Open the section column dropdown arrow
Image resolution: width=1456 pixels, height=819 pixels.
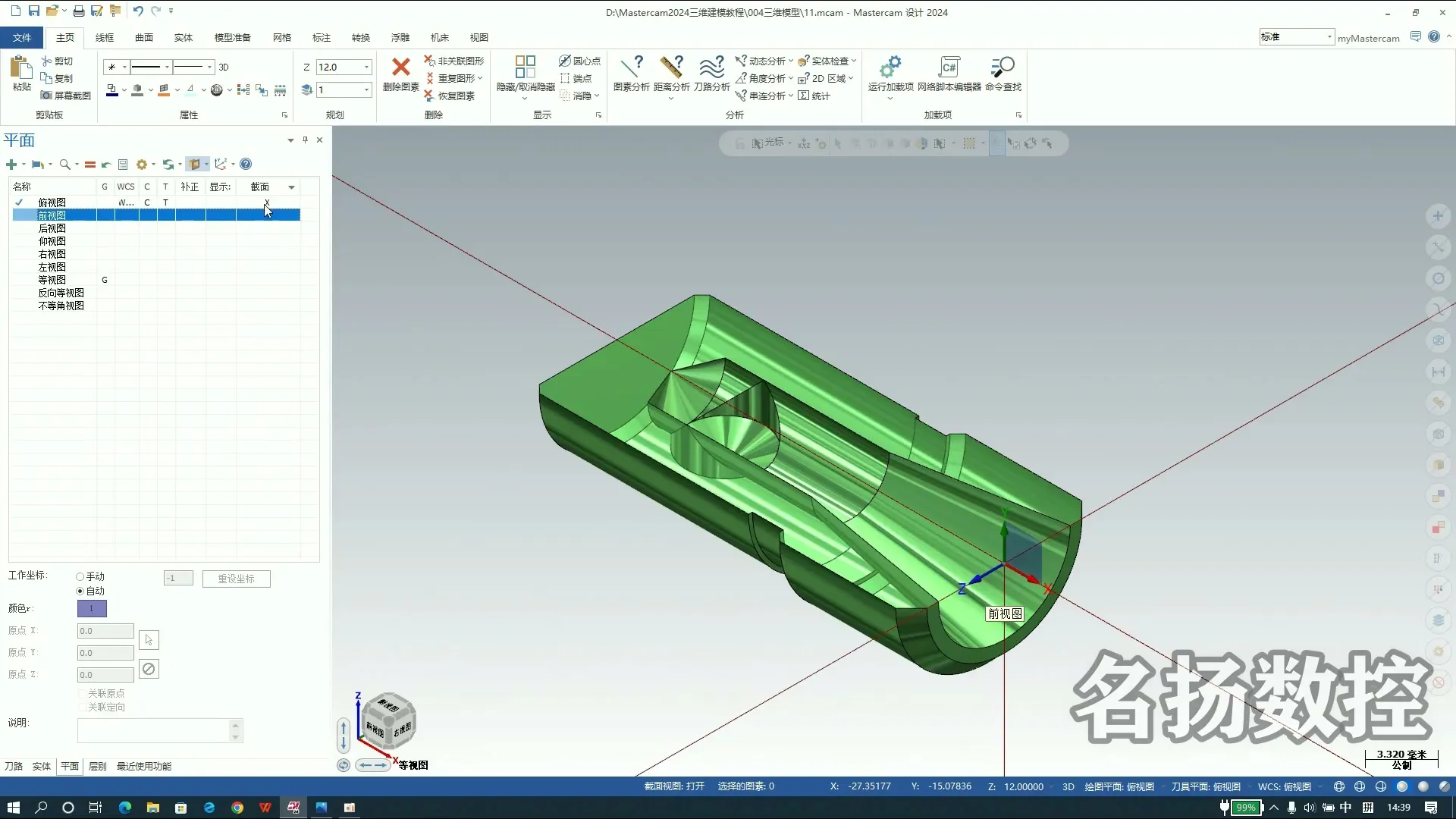[x=291, y=187]
